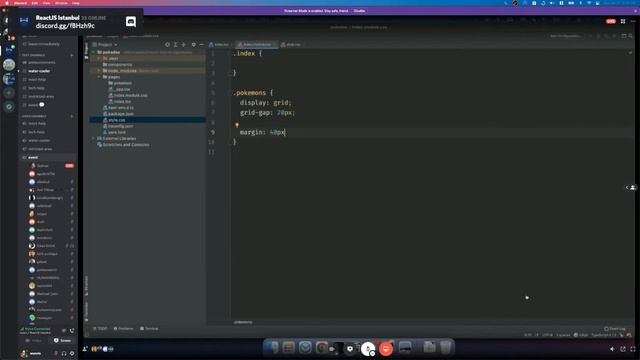Open the Problems tool window tab
This screenshot has width=640, height=360.
pyautogui.click(x=124, y=329)
